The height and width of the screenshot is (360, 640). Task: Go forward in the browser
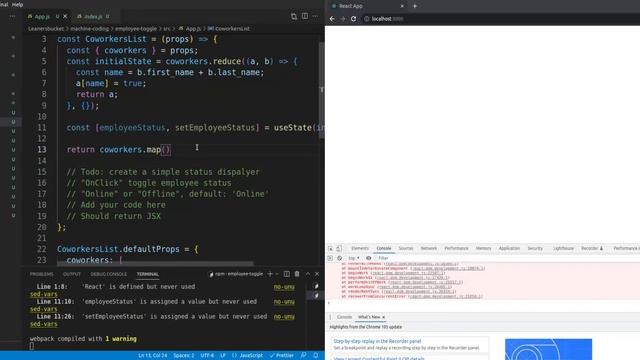pyautogui.click(x=342, y=19)
